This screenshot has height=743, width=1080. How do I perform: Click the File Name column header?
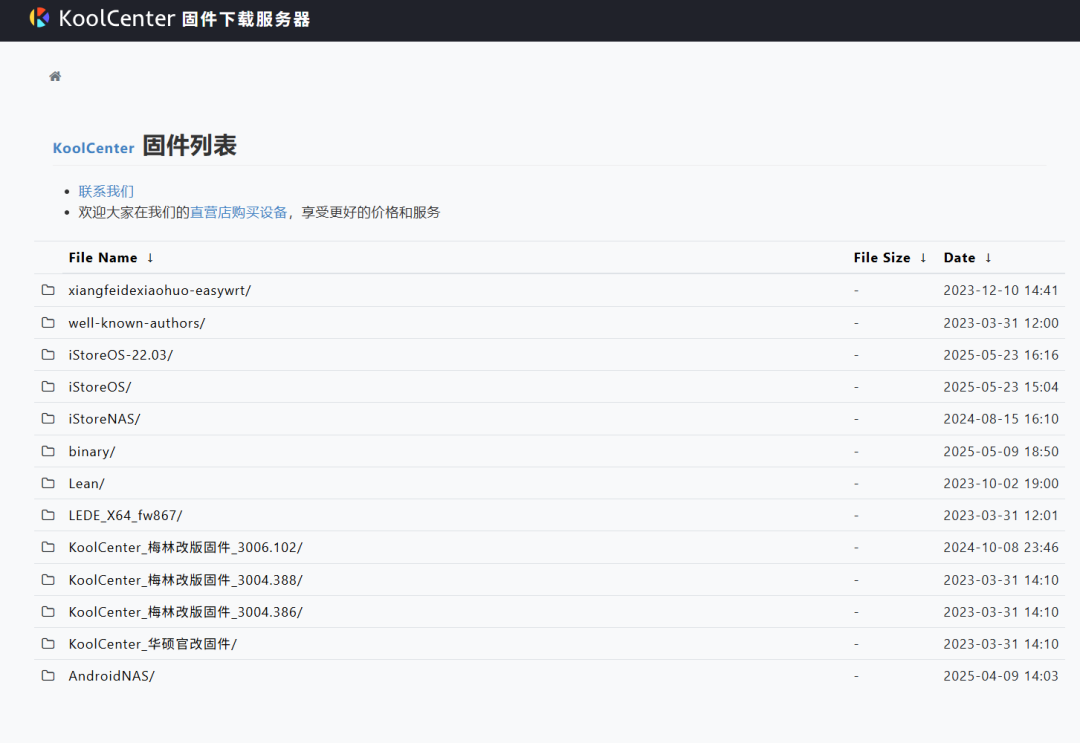pos(103,258)
